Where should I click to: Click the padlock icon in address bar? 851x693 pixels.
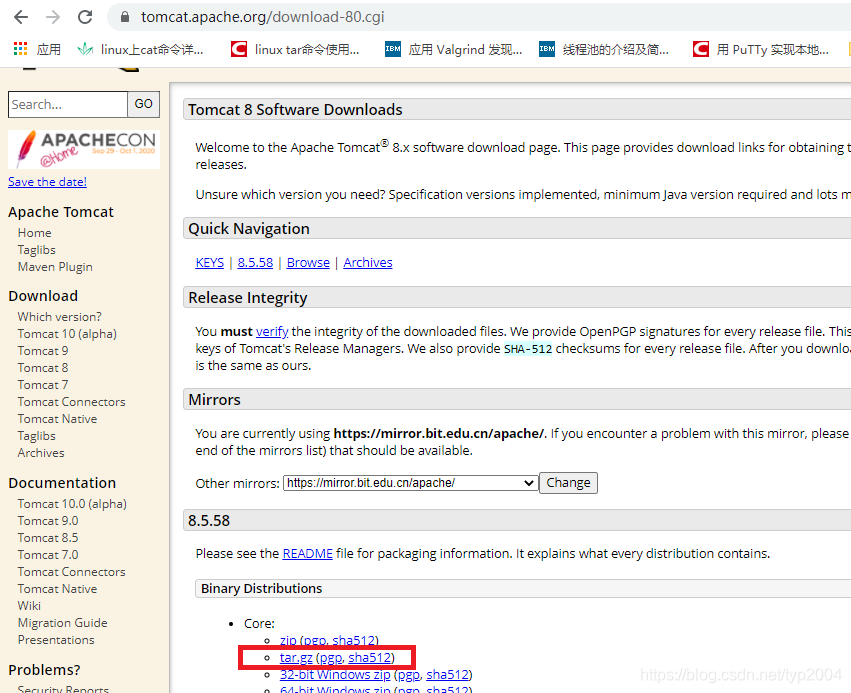(x=125, y=17)
